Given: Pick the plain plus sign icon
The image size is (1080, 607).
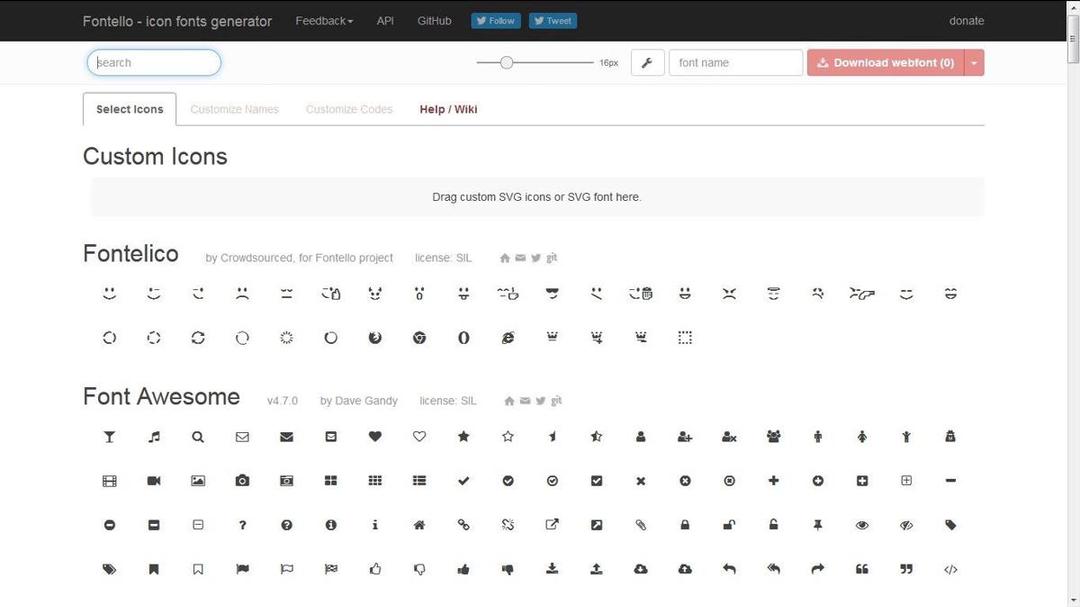Looking at the screenshot, I should tap(773, 481).
